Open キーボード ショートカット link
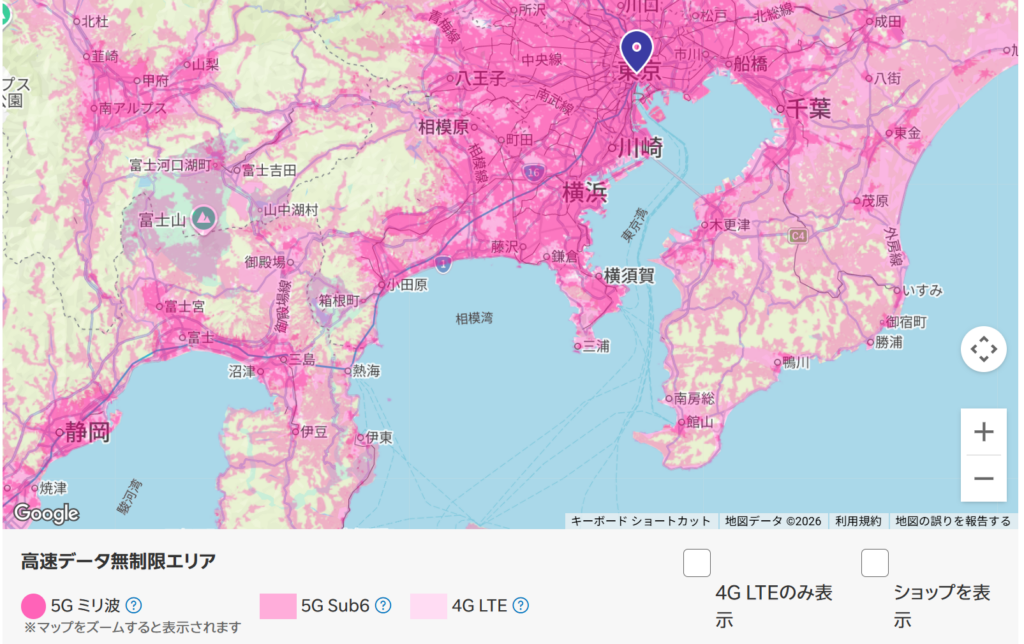 pyautogui.click(x=640, y=521)
